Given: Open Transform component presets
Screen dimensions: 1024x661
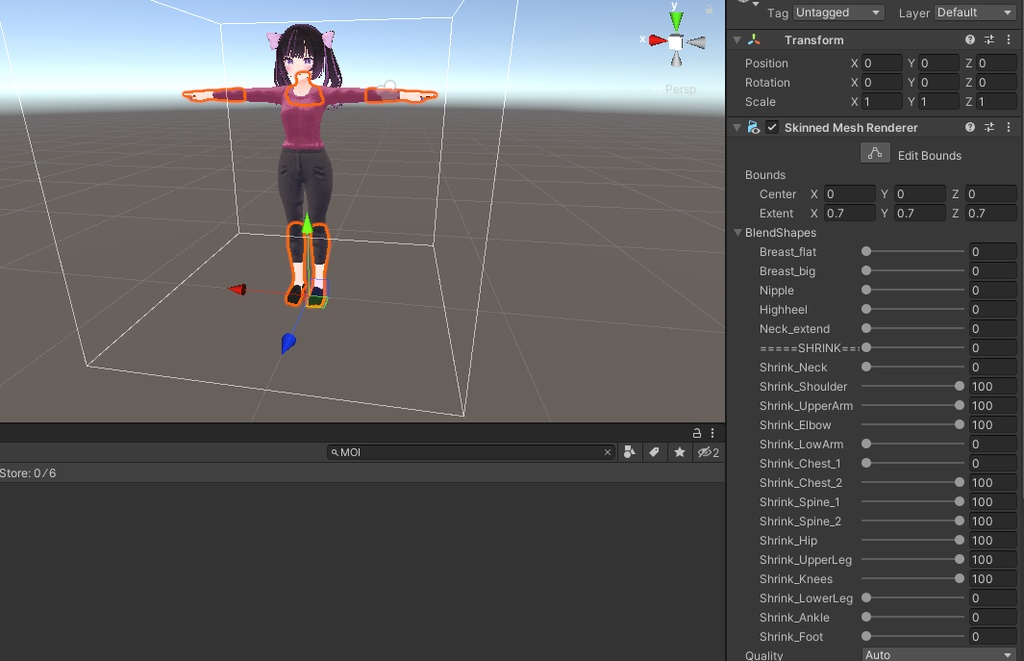Looking at the screenshot, I should click(x=989, y=40).
